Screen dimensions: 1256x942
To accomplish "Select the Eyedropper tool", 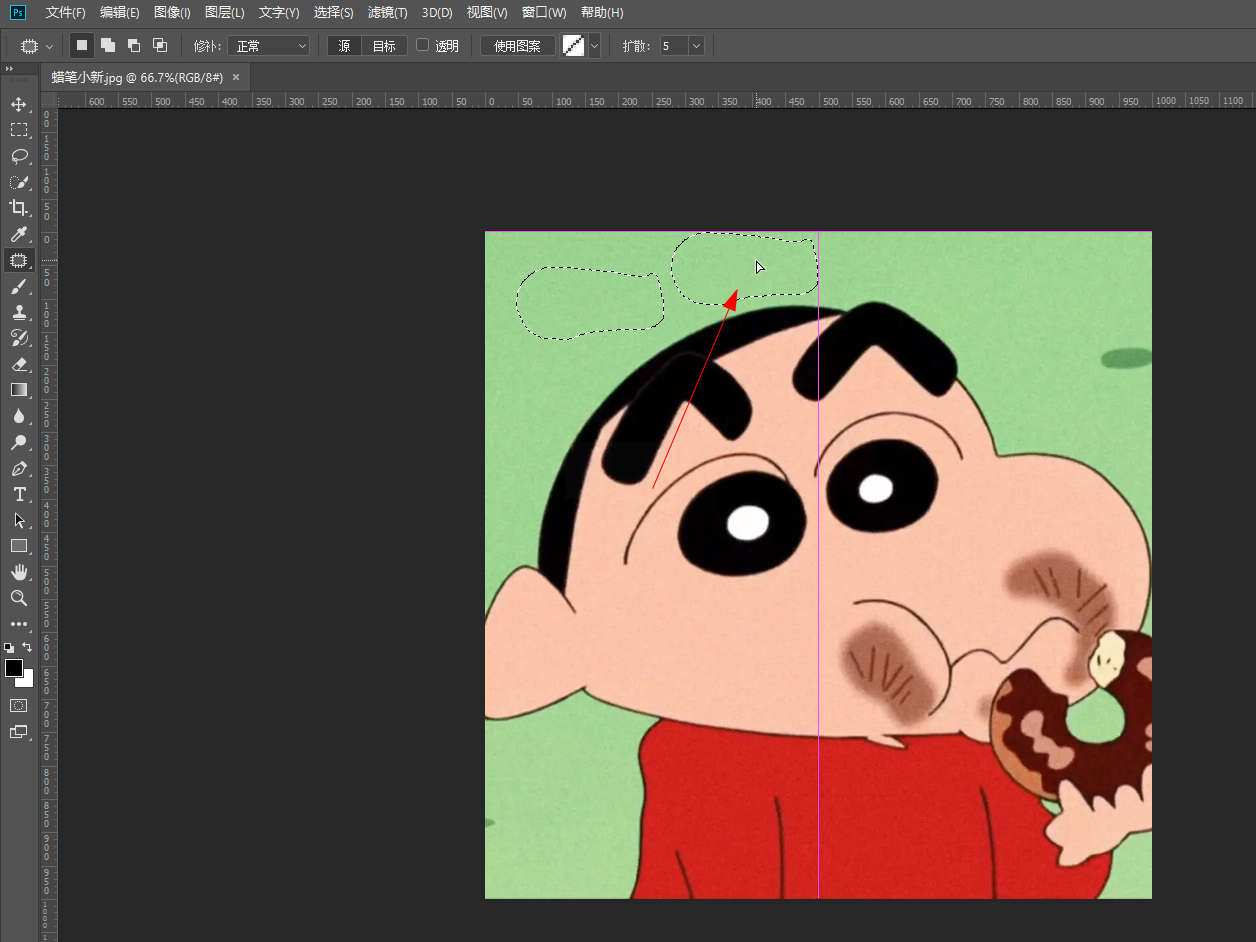I will [x=19, y=234].
